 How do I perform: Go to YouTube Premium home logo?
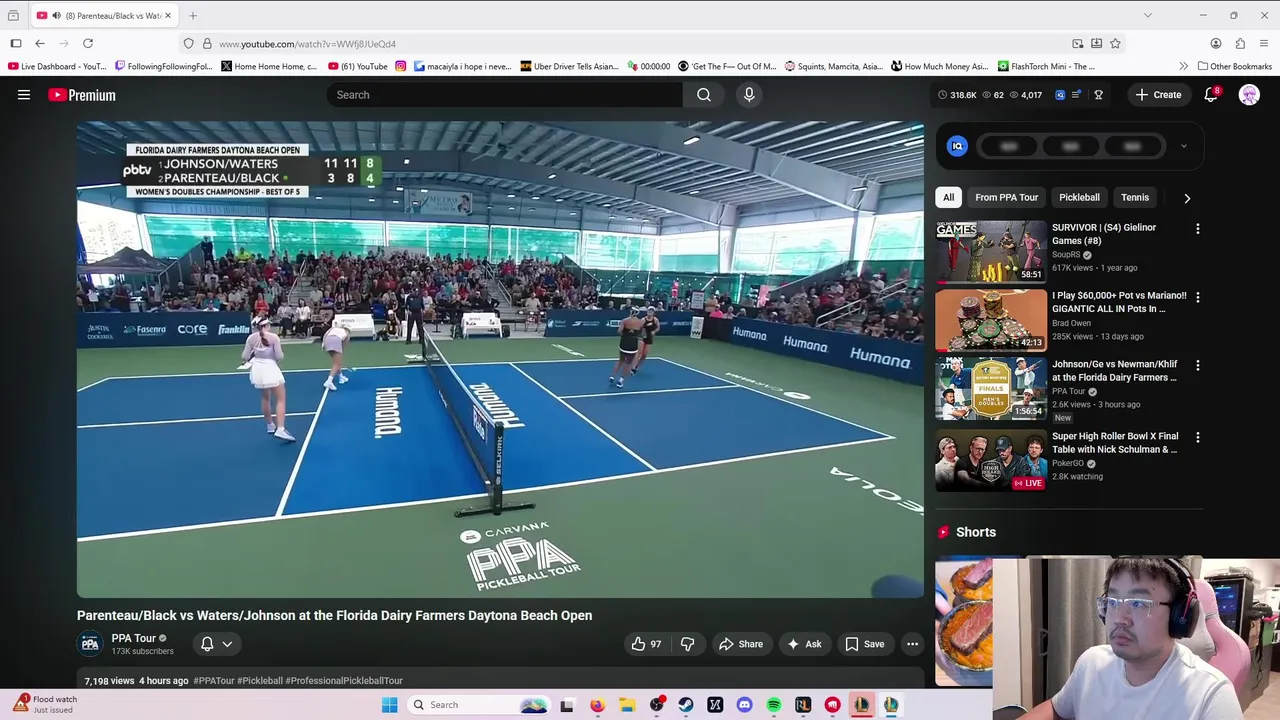coord(82,95)
